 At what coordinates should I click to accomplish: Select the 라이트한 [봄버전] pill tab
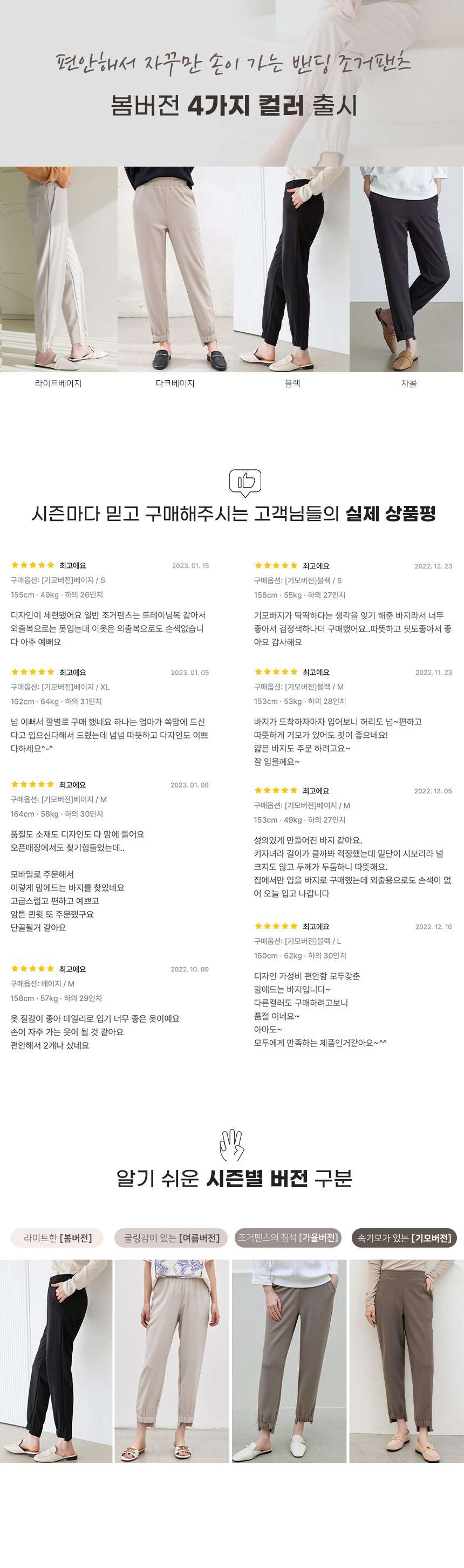[x=57, y=1237]
